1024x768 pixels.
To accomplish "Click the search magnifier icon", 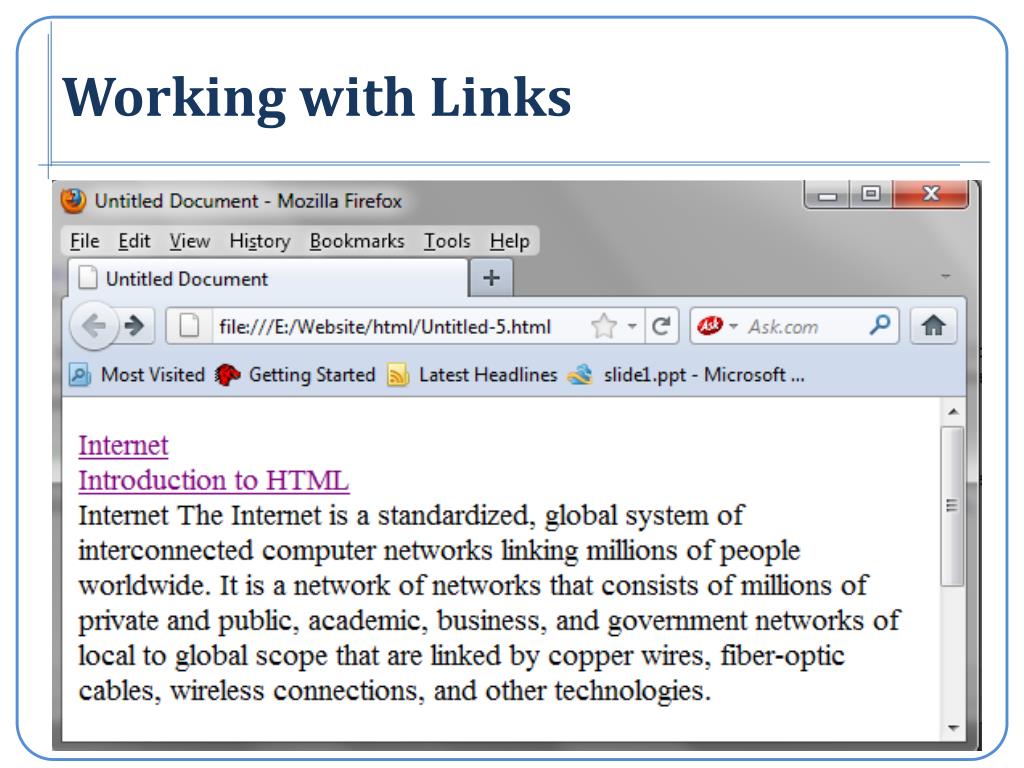I will point(880,324).
